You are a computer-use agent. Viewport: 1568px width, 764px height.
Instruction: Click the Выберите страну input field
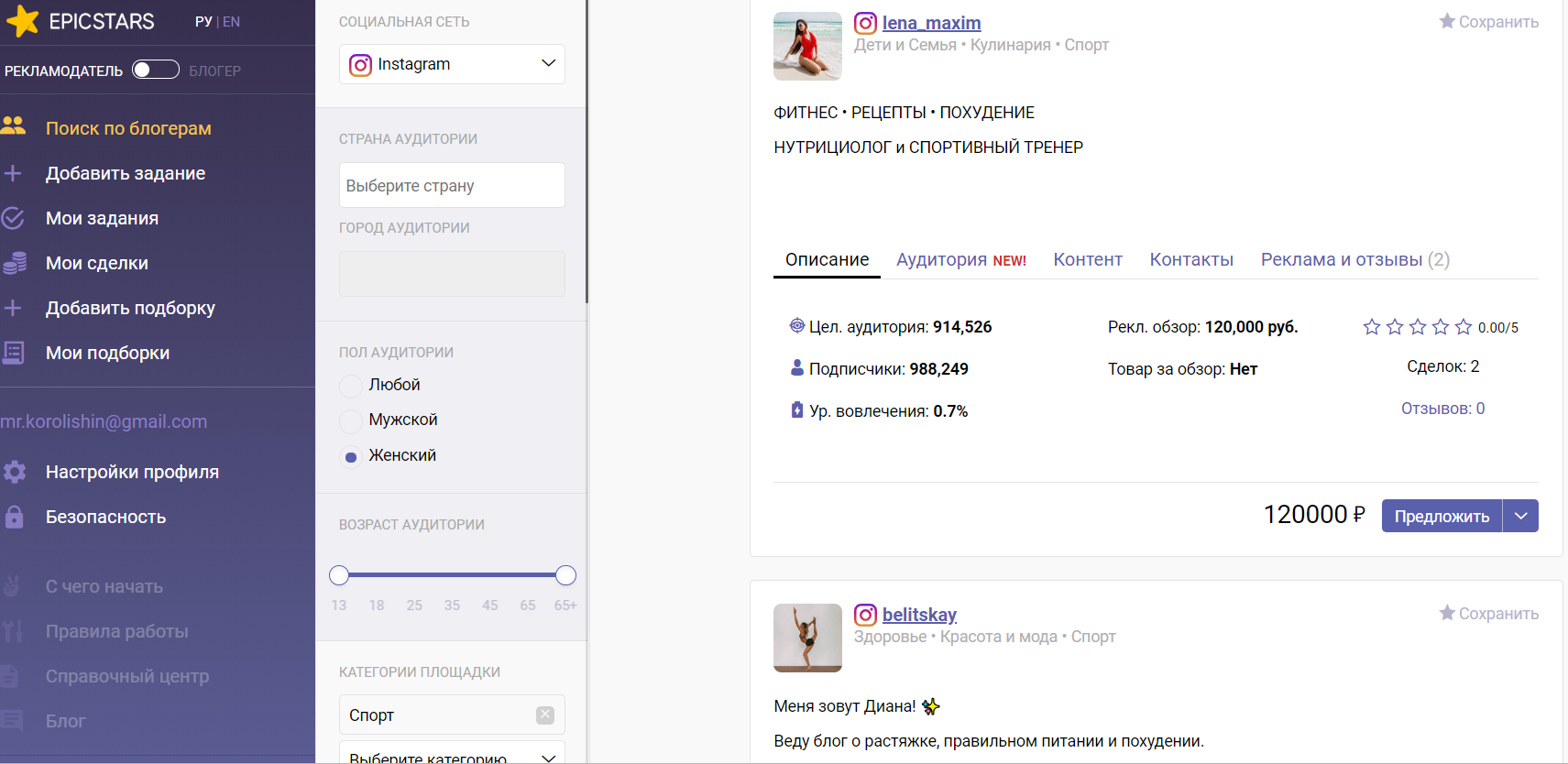[452, 186]
